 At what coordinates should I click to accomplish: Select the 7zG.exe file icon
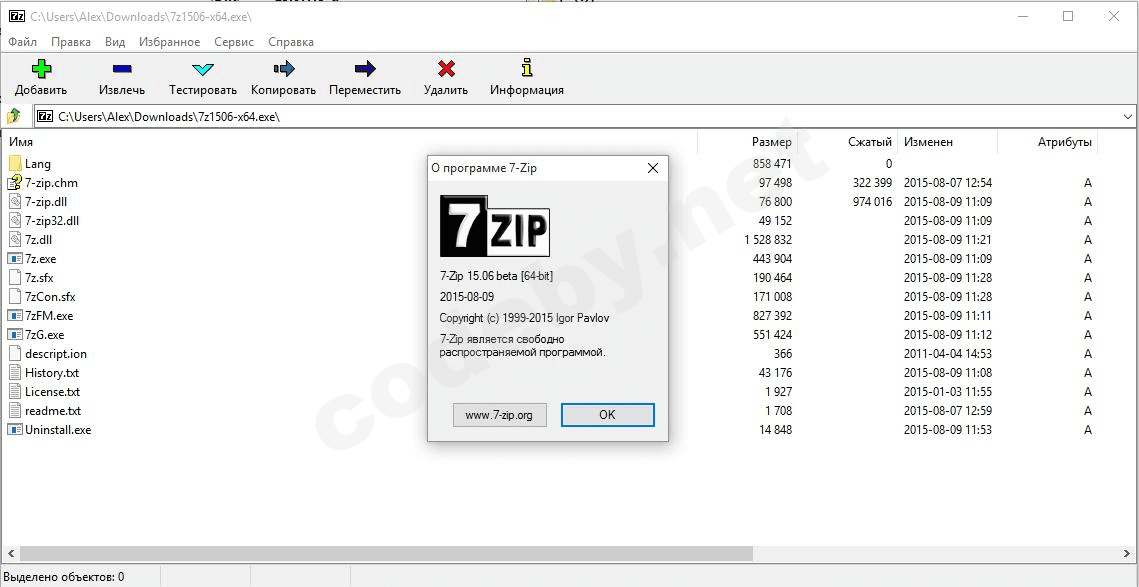click(15, 335)
